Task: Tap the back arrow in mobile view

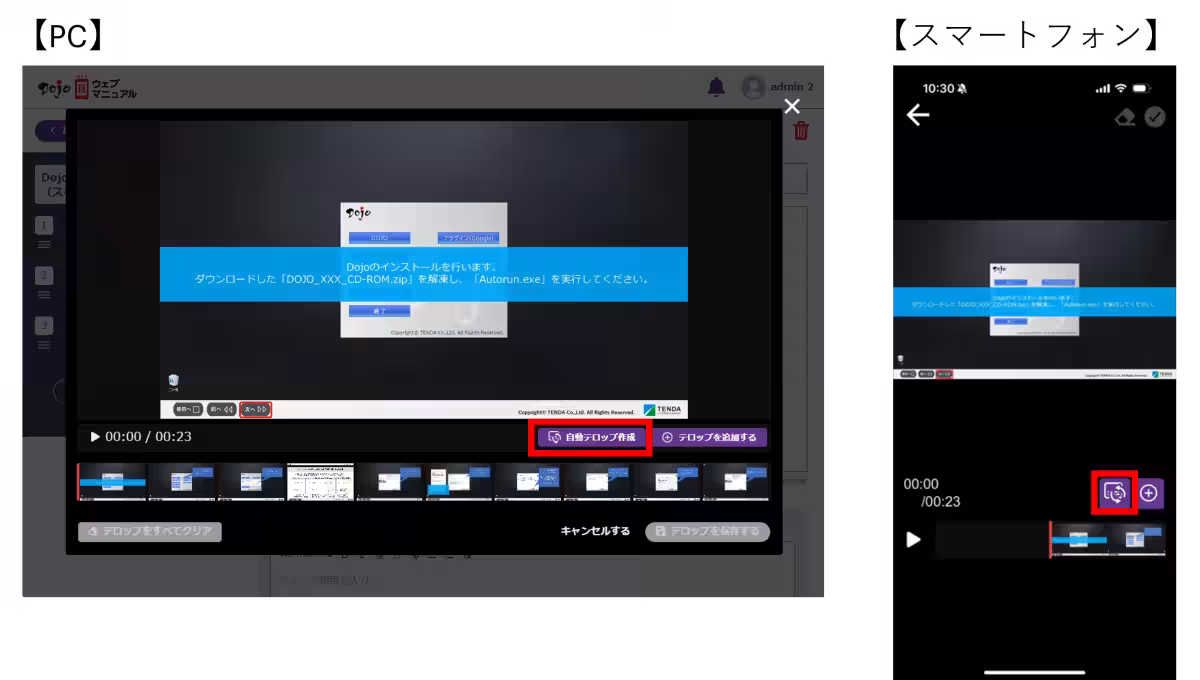Action: 917,115
